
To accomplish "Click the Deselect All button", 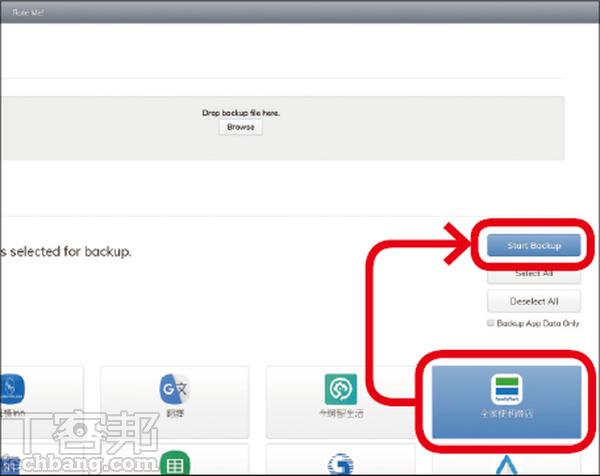I will click(x=534, y=301).
